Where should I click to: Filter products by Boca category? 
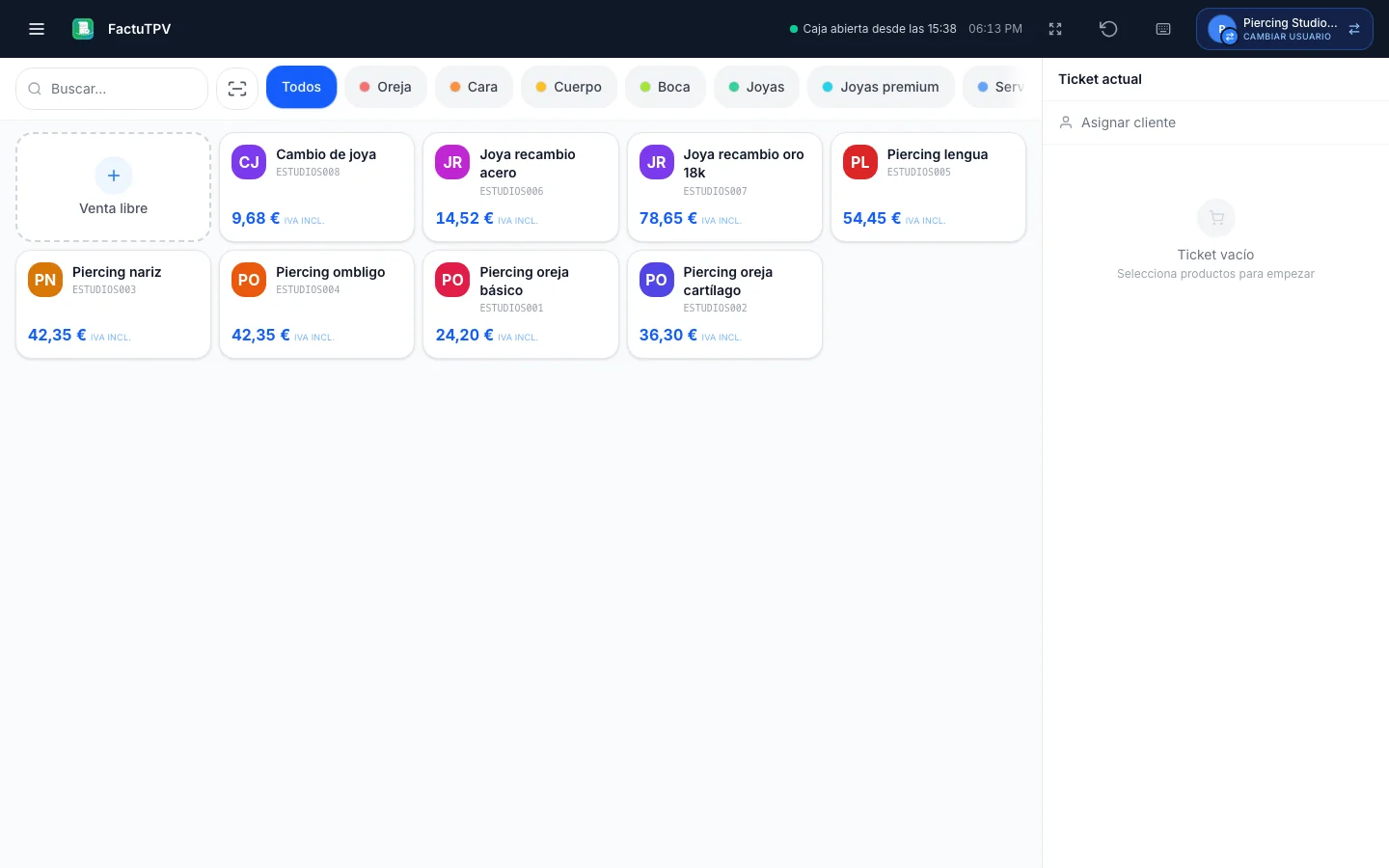666,87
